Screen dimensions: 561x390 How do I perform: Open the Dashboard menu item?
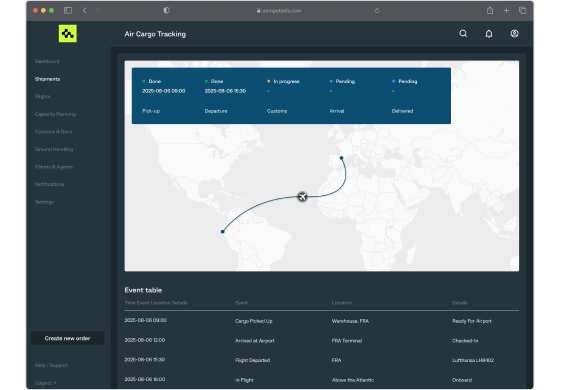[47, 61]
